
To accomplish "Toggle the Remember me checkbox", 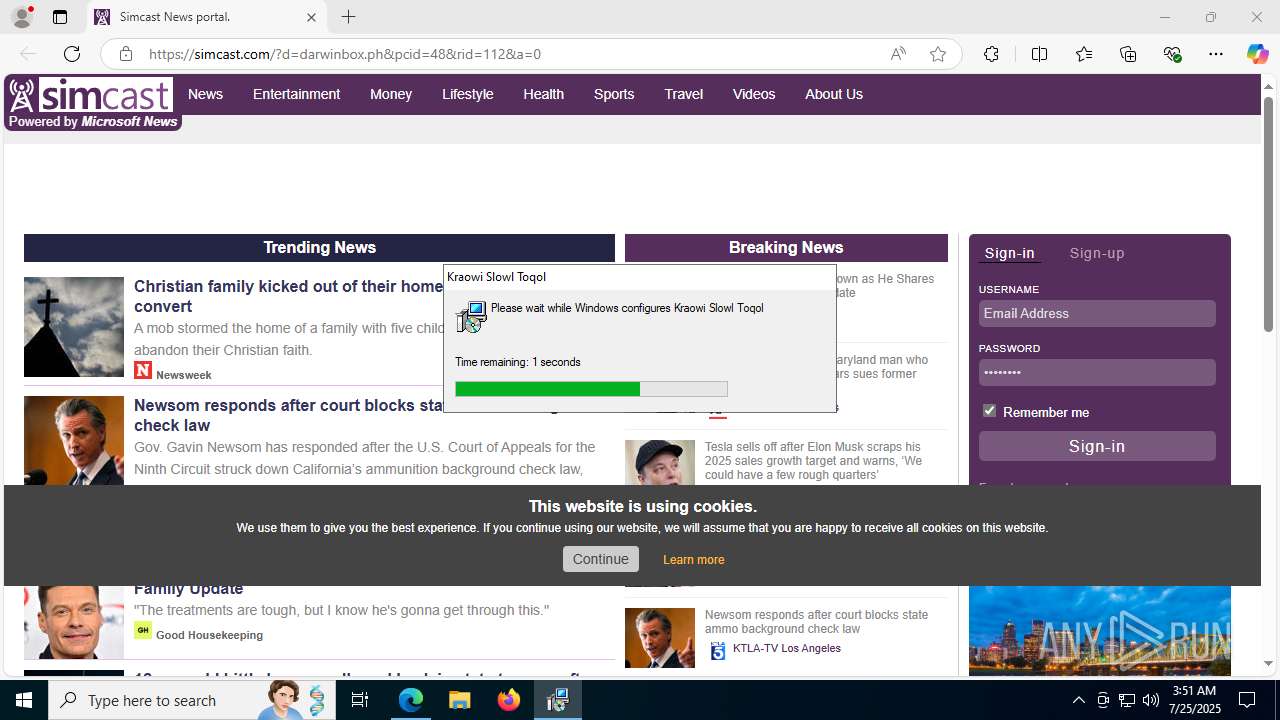I will click(x=989, y=411).
